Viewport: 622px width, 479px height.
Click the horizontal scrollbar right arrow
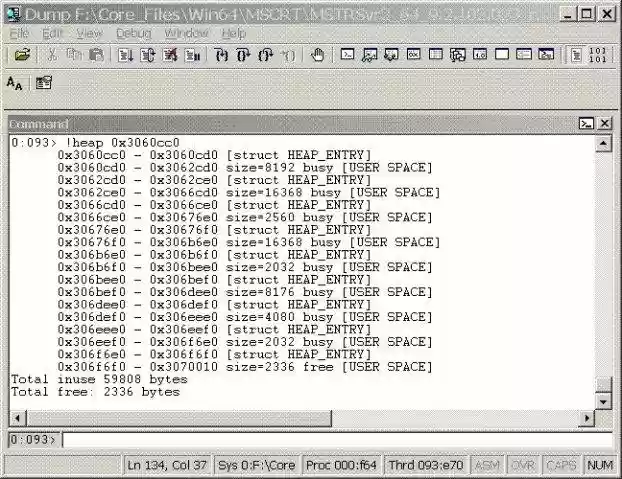point(587,418)
